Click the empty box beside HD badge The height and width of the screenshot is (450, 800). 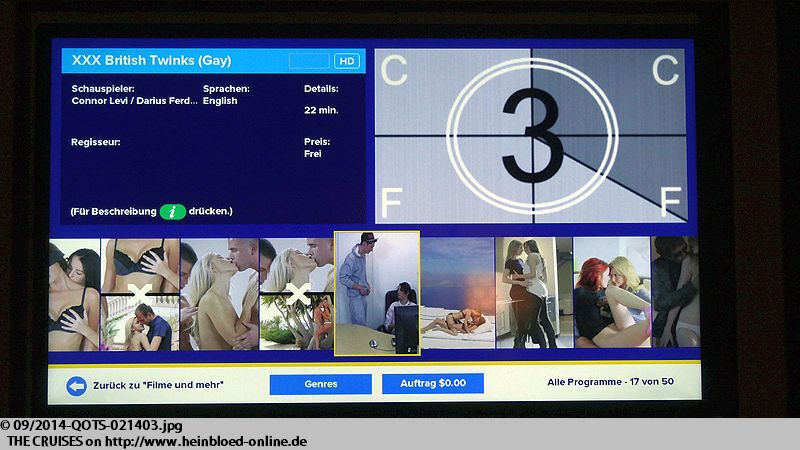pos(309,61)
